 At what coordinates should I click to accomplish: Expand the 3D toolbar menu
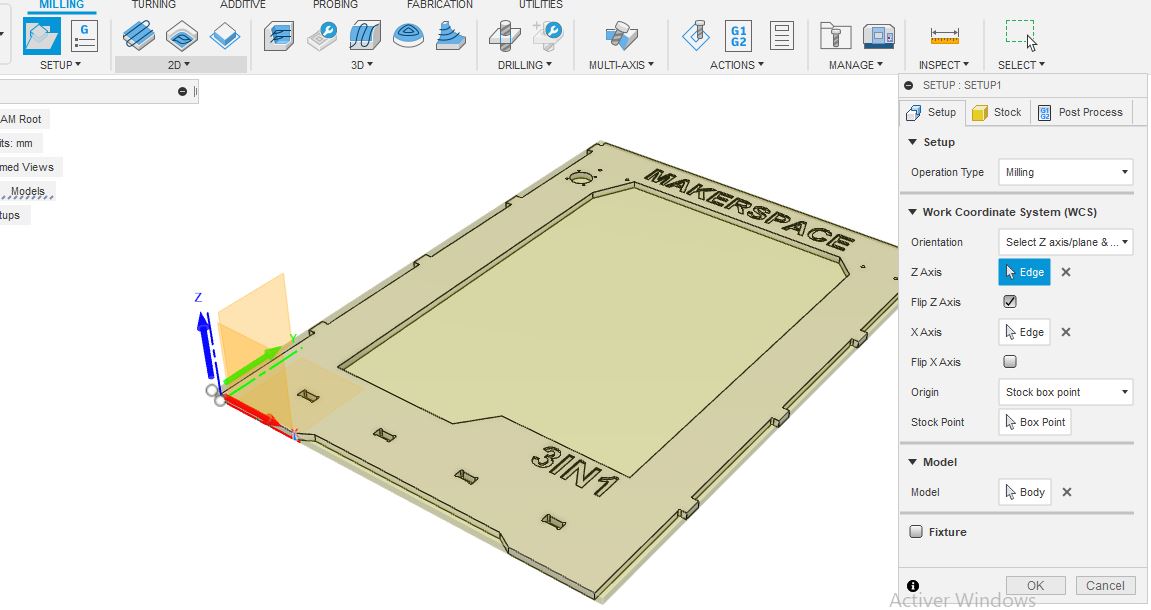[x=361, y=65]
